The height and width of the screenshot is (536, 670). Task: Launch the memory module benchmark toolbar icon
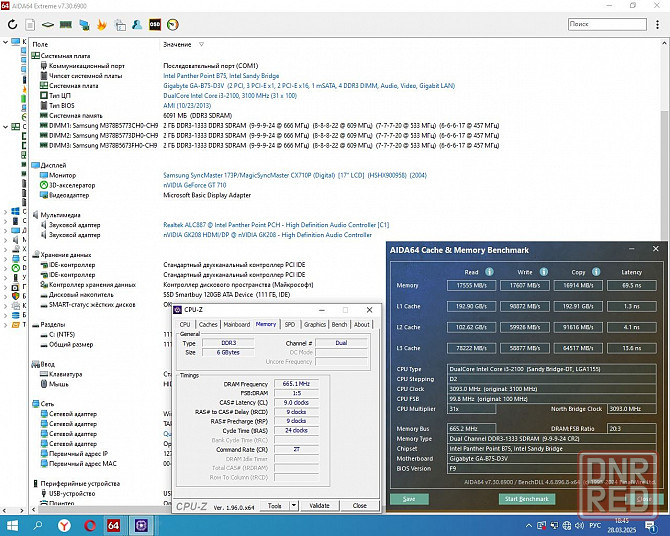(x=65, y=25)
